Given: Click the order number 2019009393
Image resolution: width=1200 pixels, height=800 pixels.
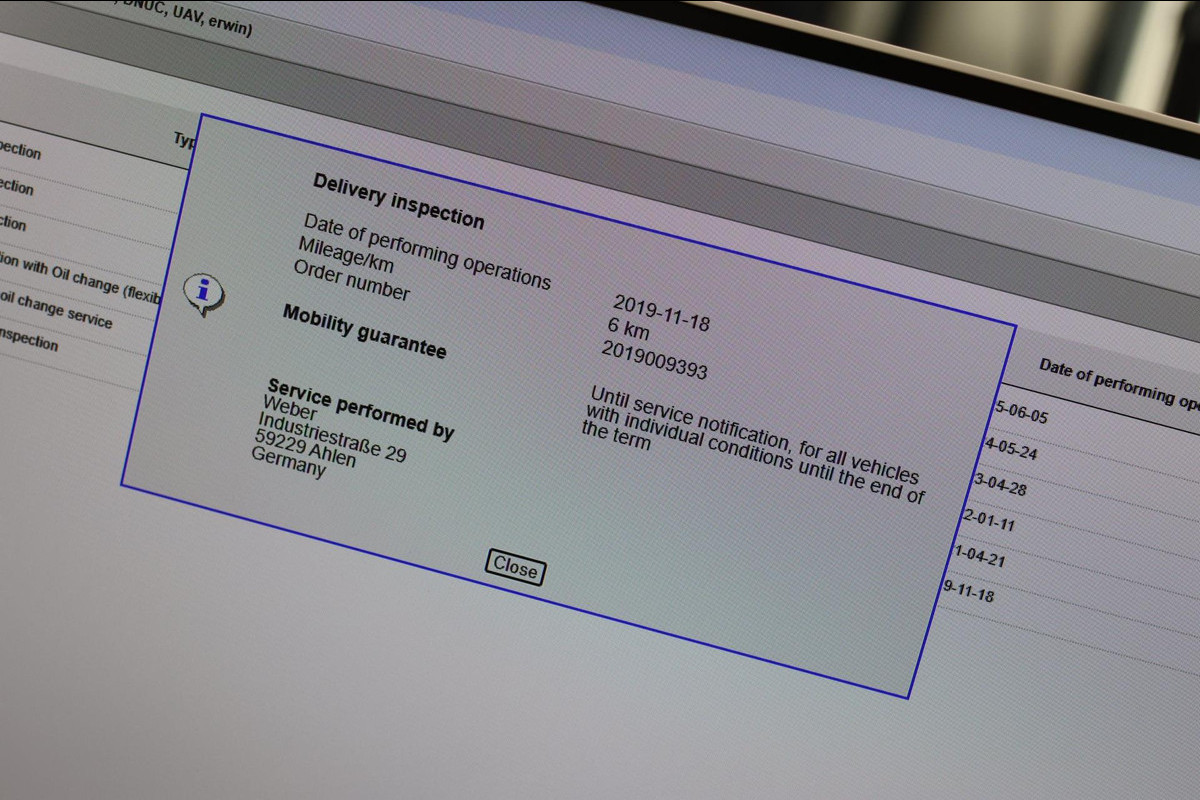Looking at the screenshot, I should pos(654,360).
